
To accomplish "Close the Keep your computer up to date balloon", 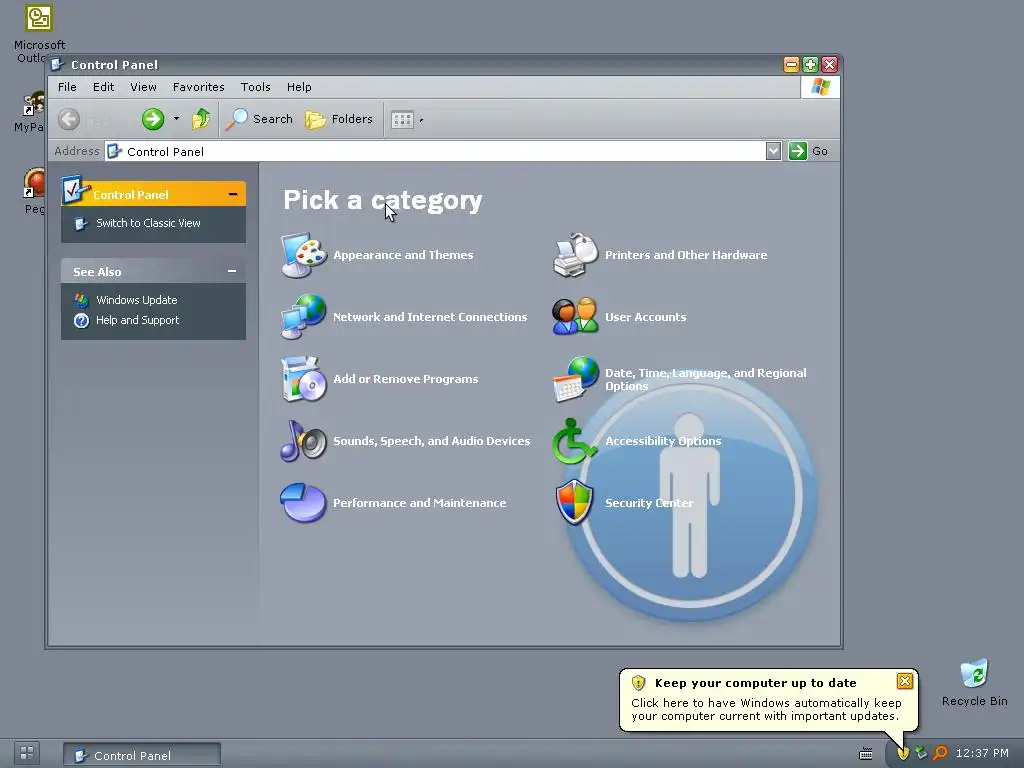I will [904, 681].
